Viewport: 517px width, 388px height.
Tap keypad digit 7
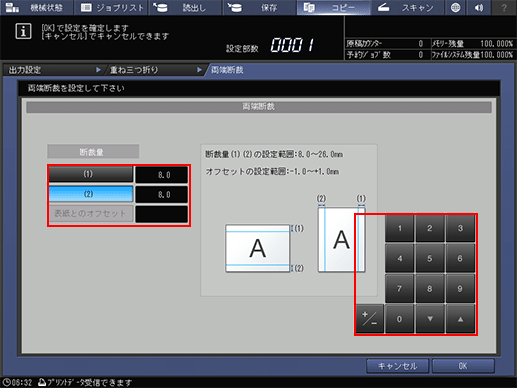coord(400,289)
